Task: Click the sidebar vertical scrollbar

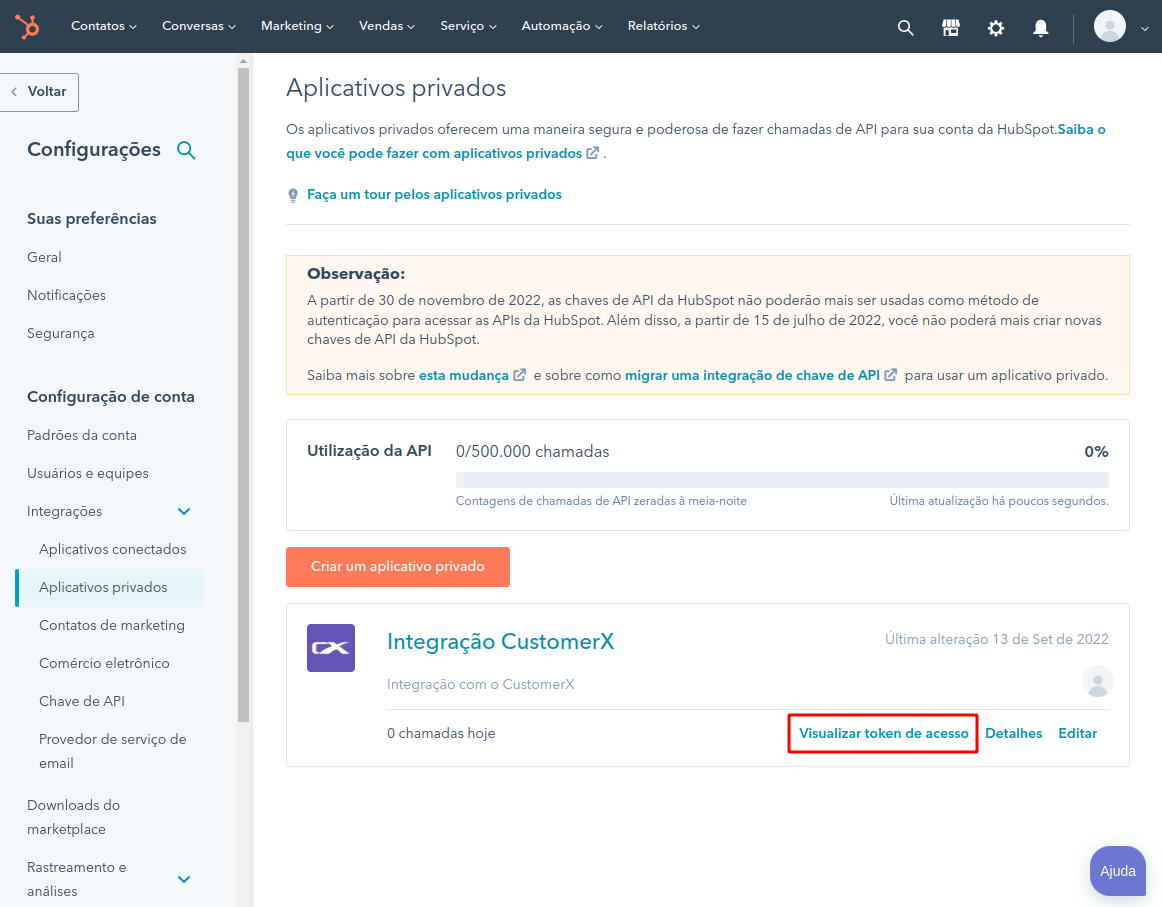Action: 243,394
